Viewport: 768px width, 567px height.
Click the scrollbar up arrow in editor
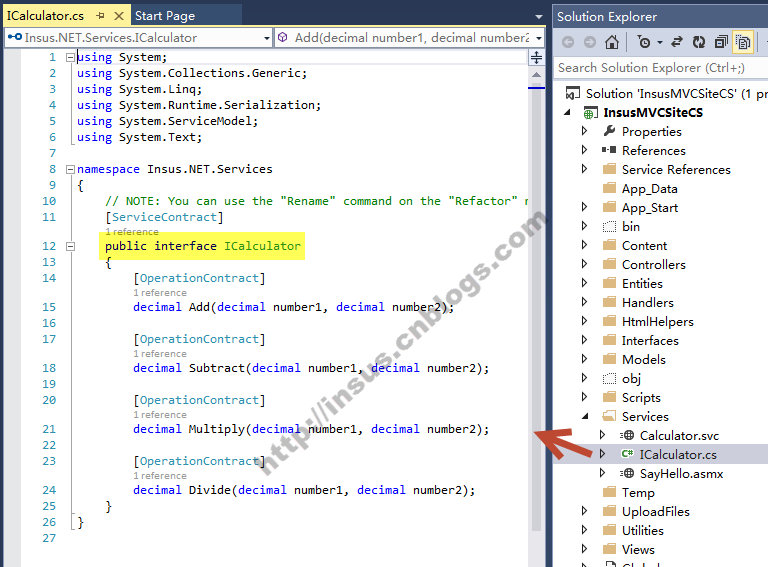(536, 75)
